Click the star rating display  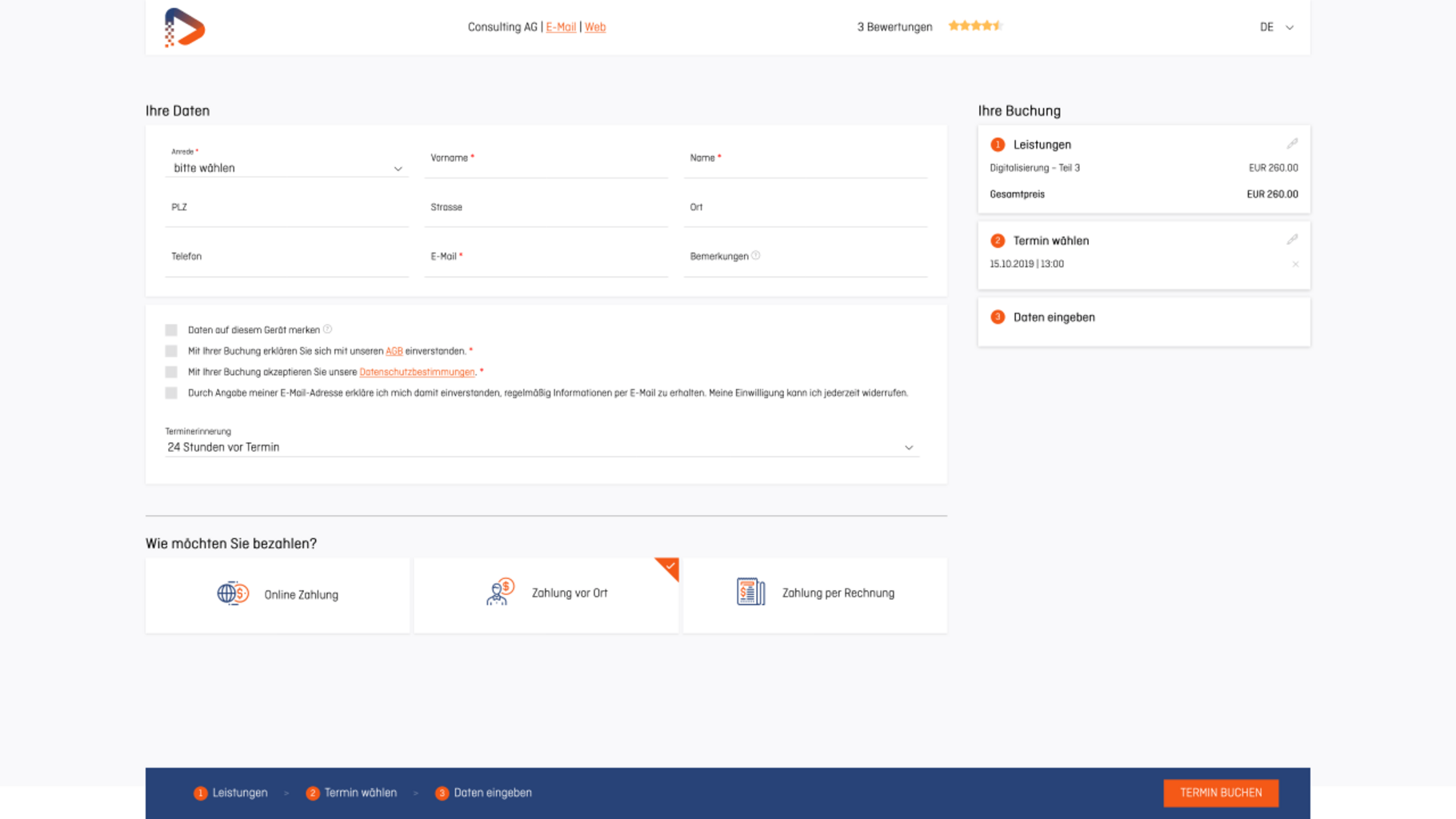[974, 26]
